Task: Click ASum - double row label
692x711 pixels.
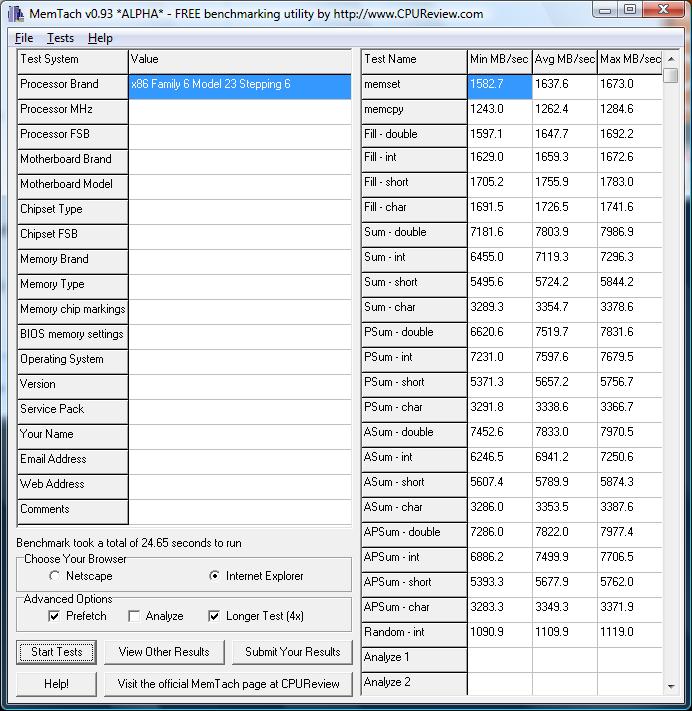Action: (414, 434)
